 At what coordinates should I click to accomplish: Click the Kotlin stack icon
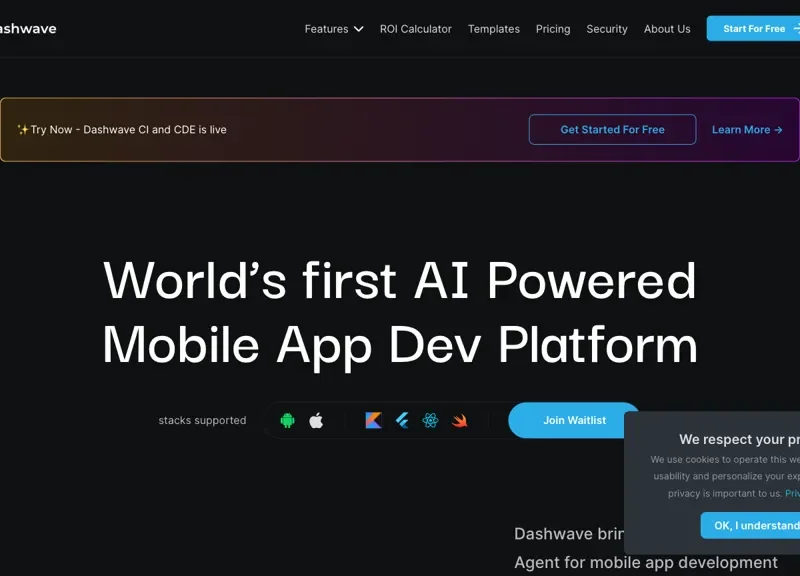click(373, 420)
